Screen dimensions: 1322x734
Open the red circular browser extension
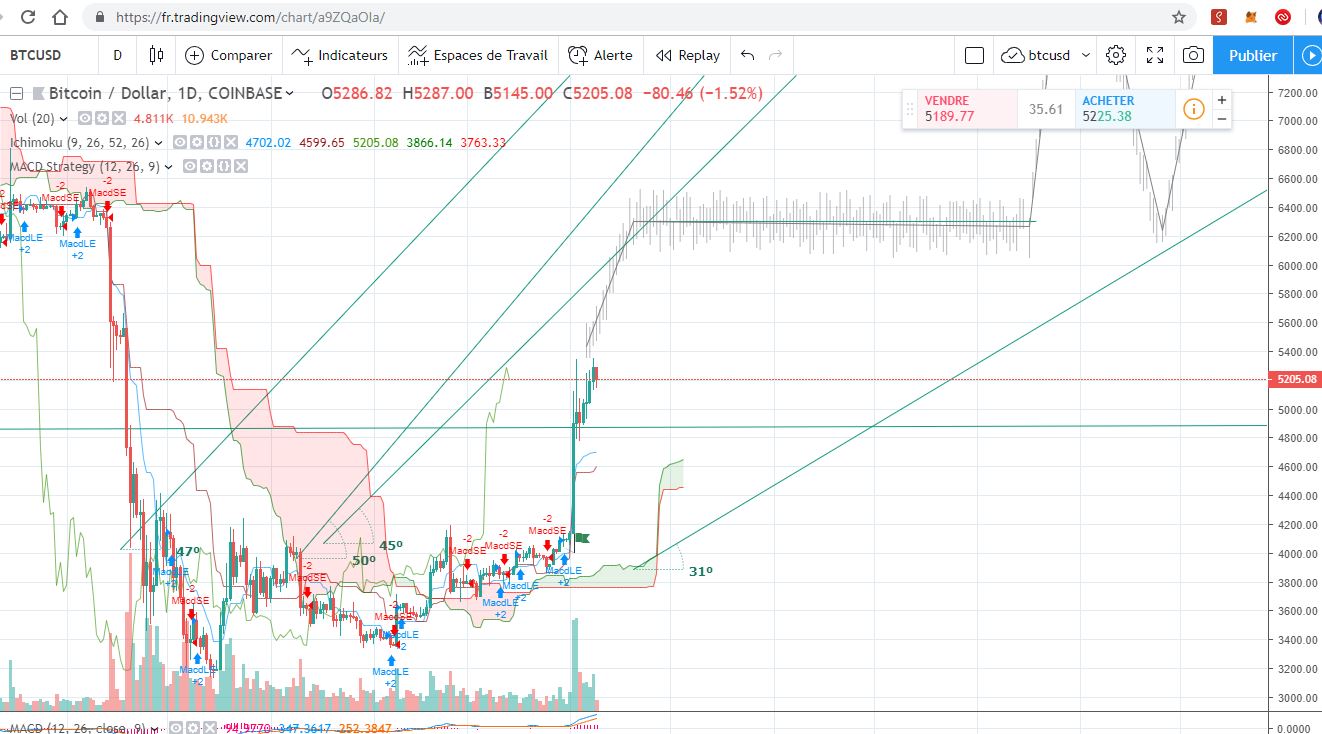[1284, 17]
